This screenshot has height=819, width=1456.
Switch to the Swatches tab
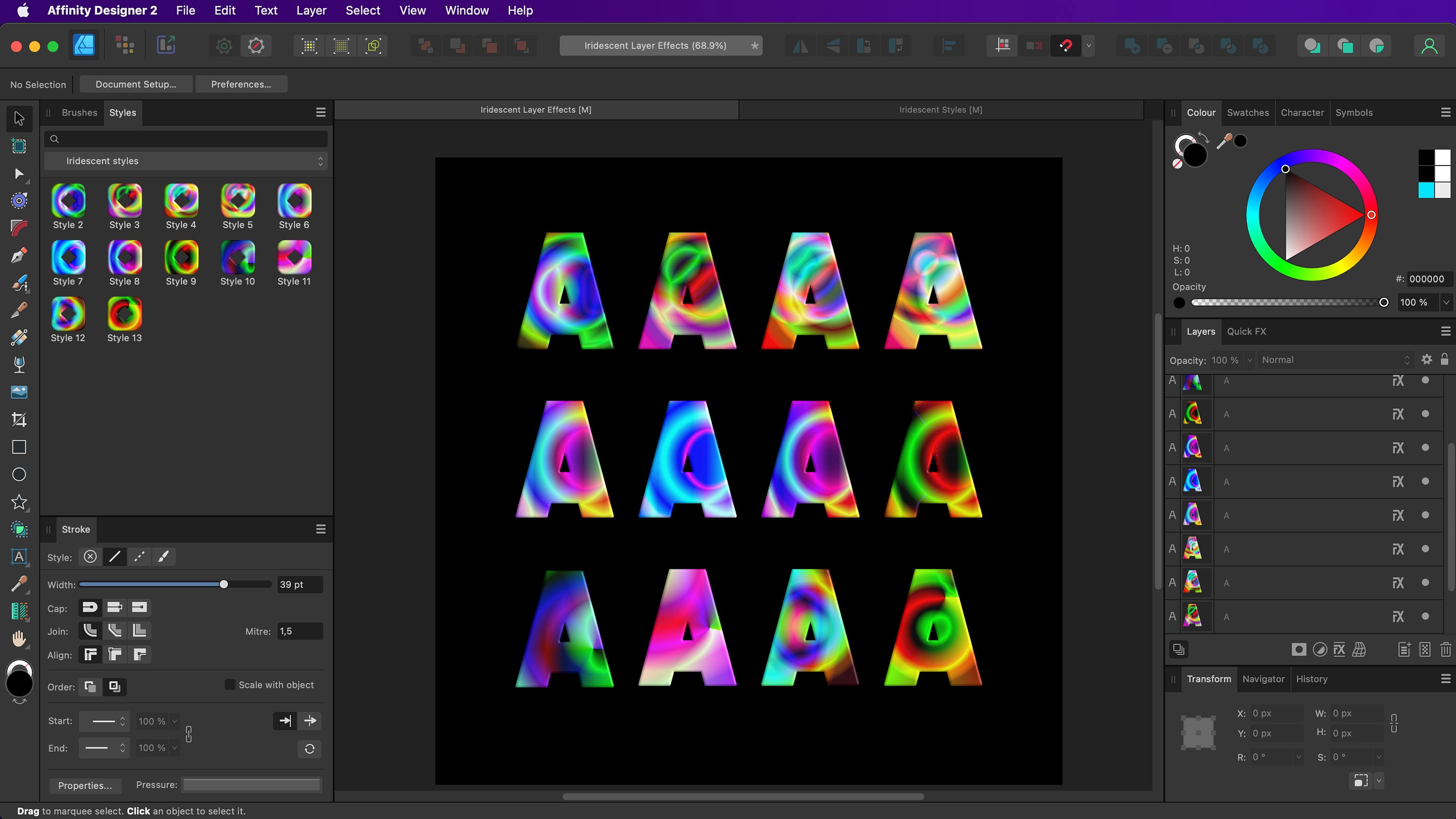pos(1247,113)
